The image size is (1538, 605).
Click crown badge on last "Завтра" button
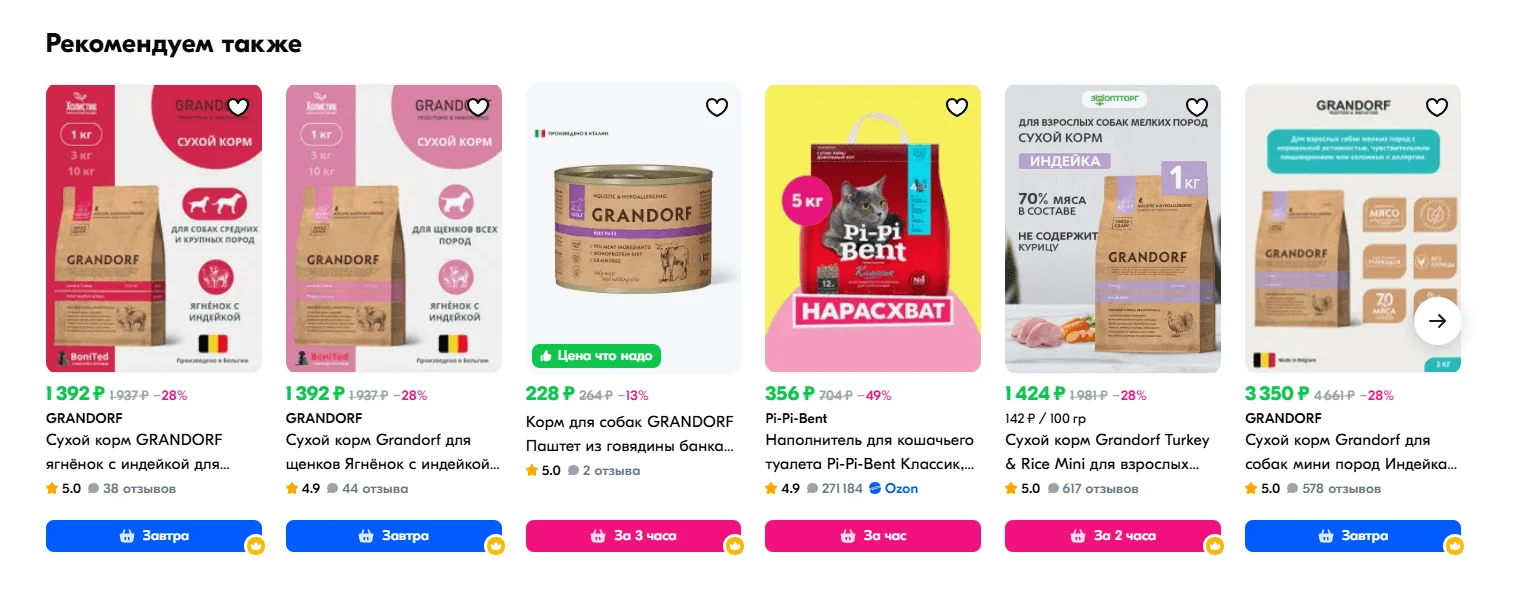tap(1455, 546)
